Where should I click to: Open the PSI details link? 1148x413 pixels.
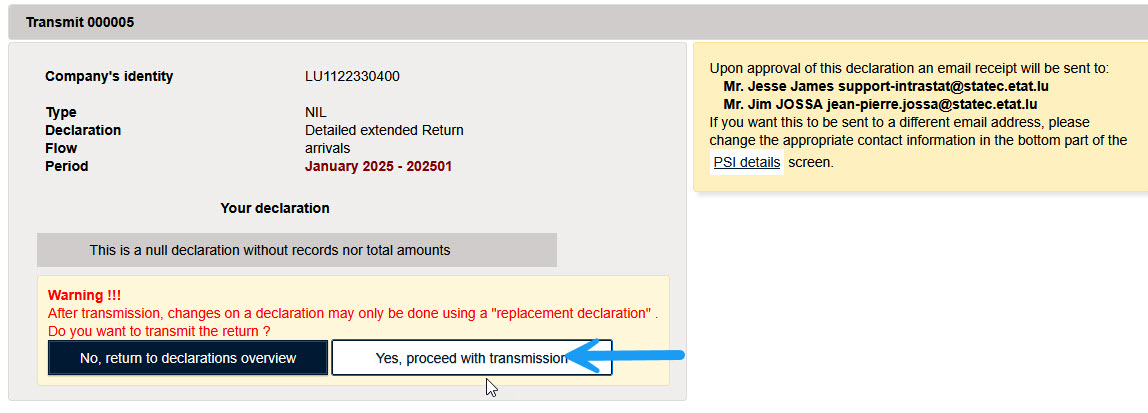pyautogui.click(x=747, y=162)
